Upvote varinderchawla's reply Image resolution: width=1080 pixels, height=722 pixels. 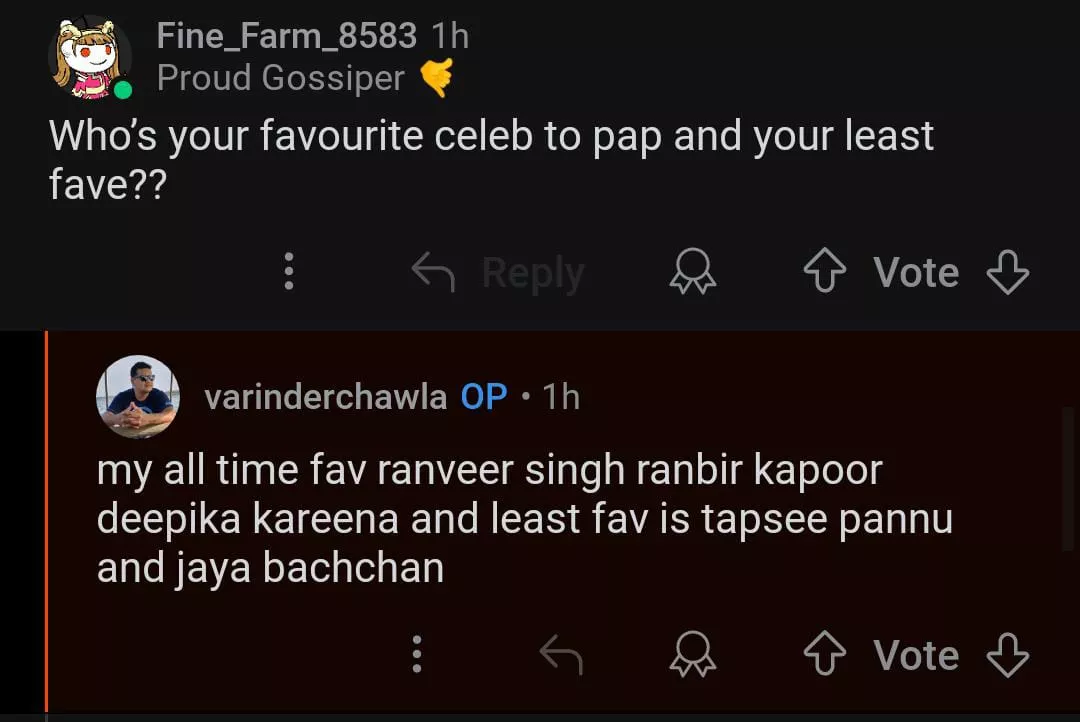point(827,655)
